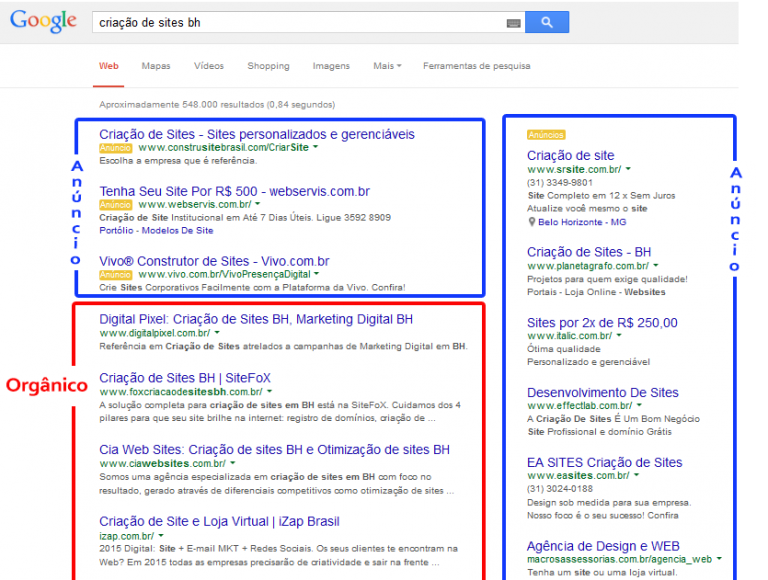The width and height of the screenshot is (768, 580).
Task: Click the phone number (31) 3024-0188
Action: pos(560,488)
